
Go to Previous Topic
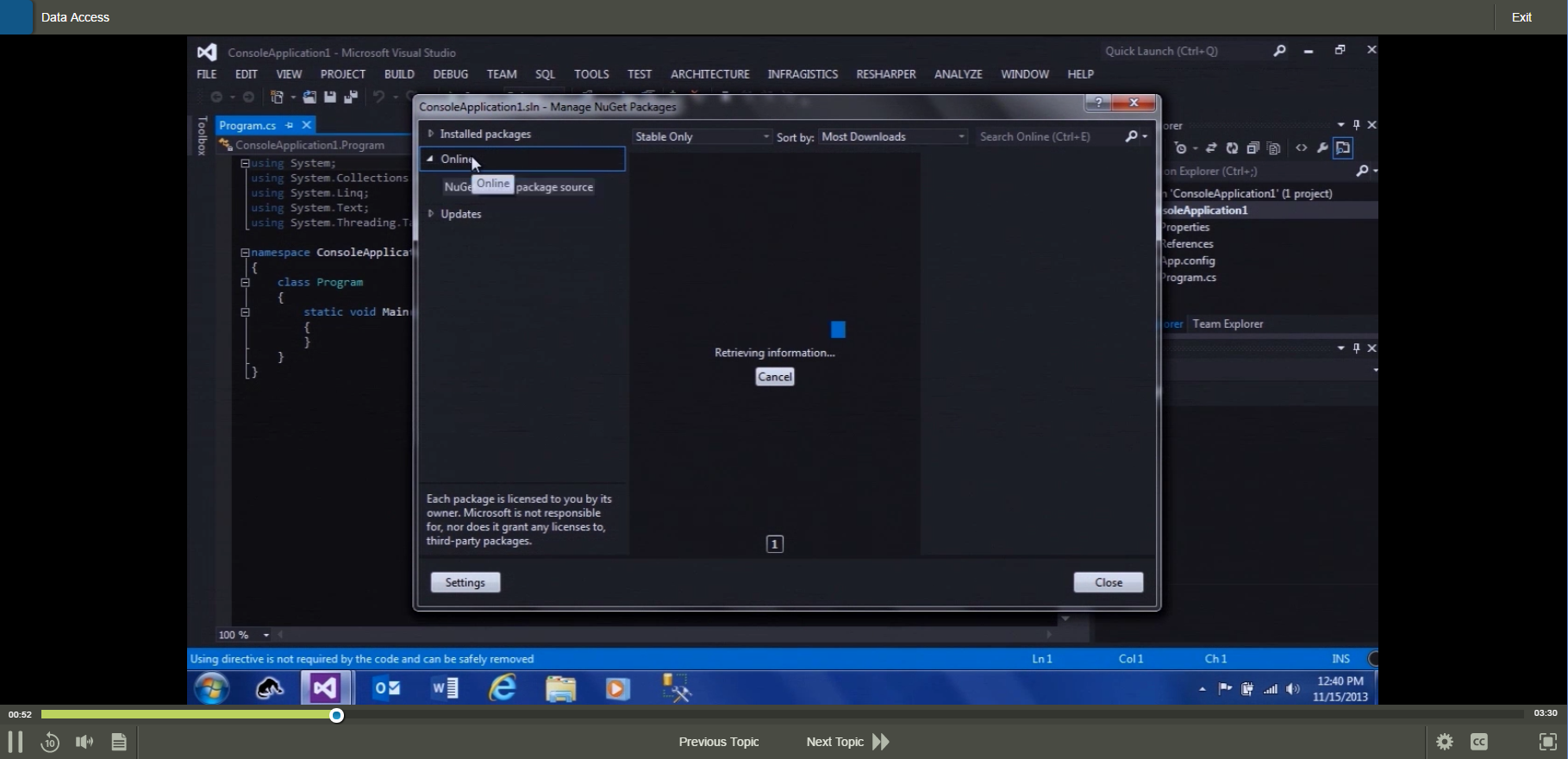point(719,742)
